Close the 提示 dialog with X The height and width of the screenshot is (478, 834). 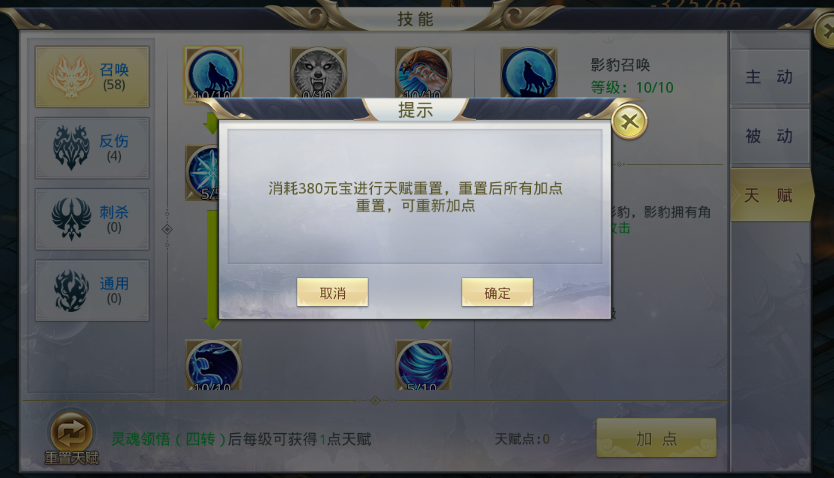pyautogui.click(x=629, y=122)
